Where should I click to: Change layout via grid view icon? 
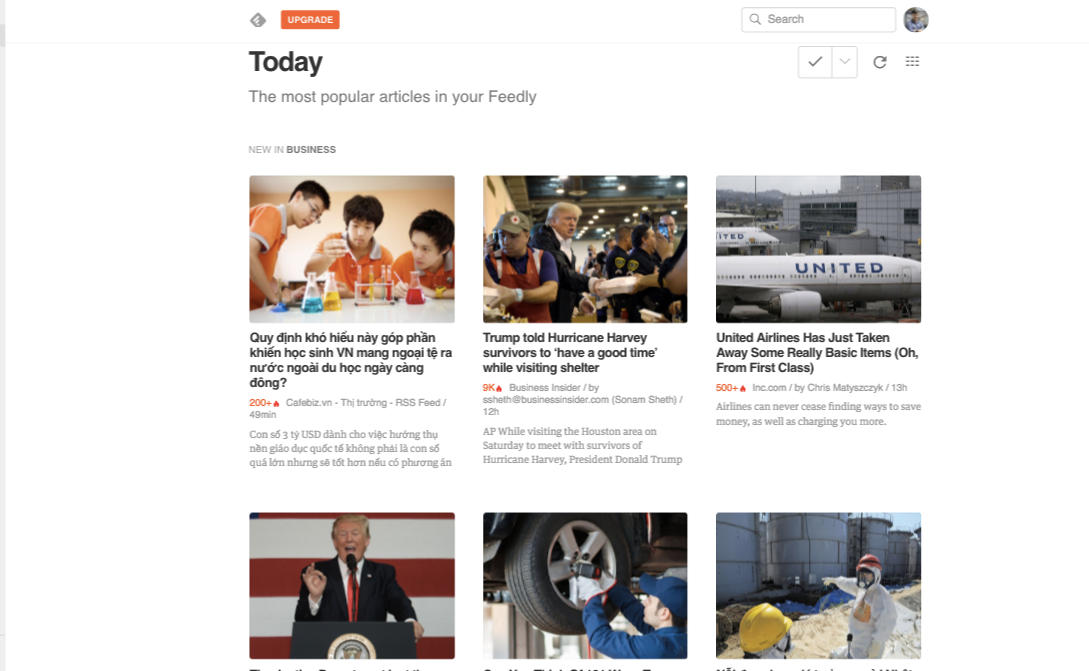point(912,62)
